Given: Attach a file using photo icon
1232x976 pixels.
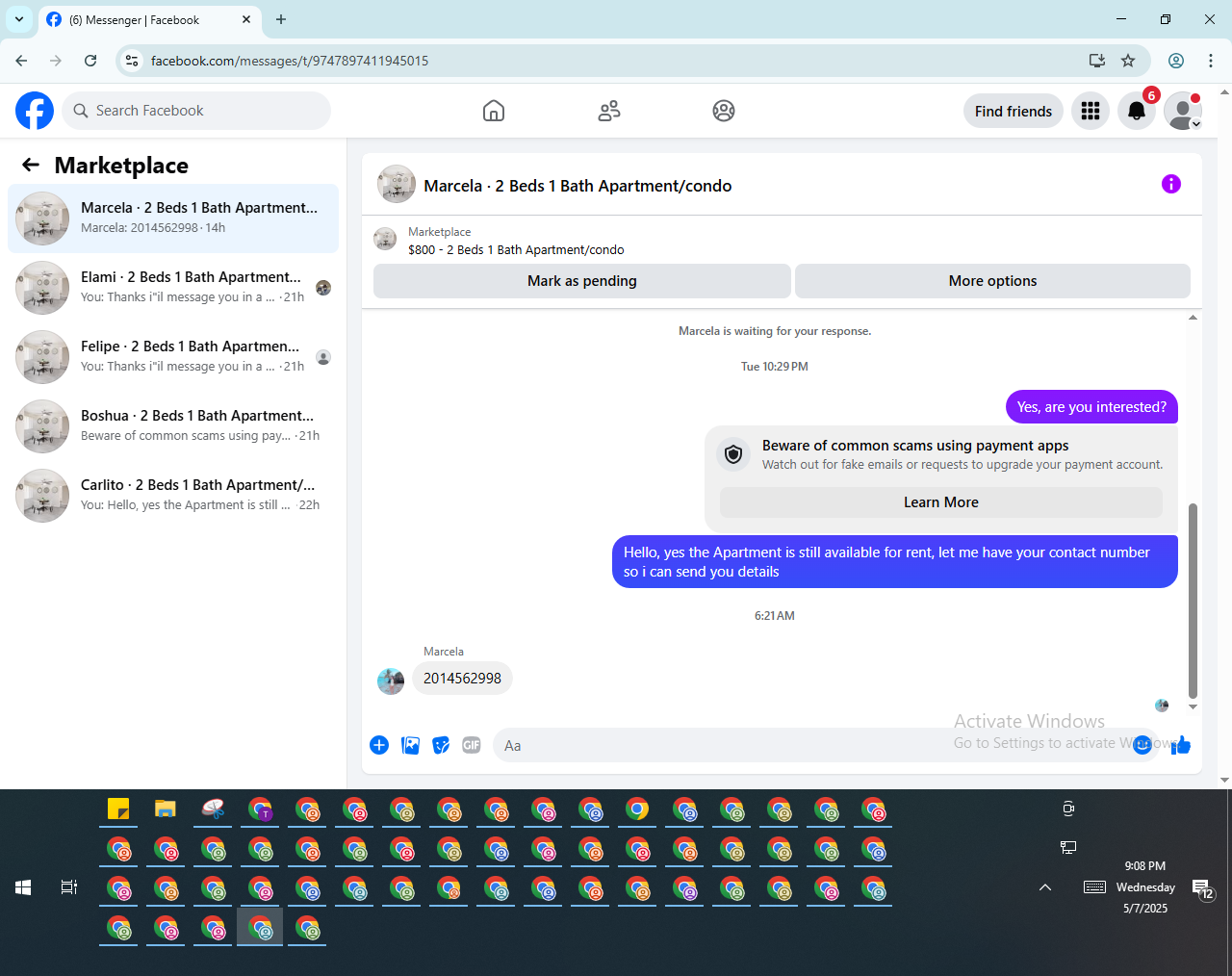Looking at the screenshot, I should [x=410, y=745].
